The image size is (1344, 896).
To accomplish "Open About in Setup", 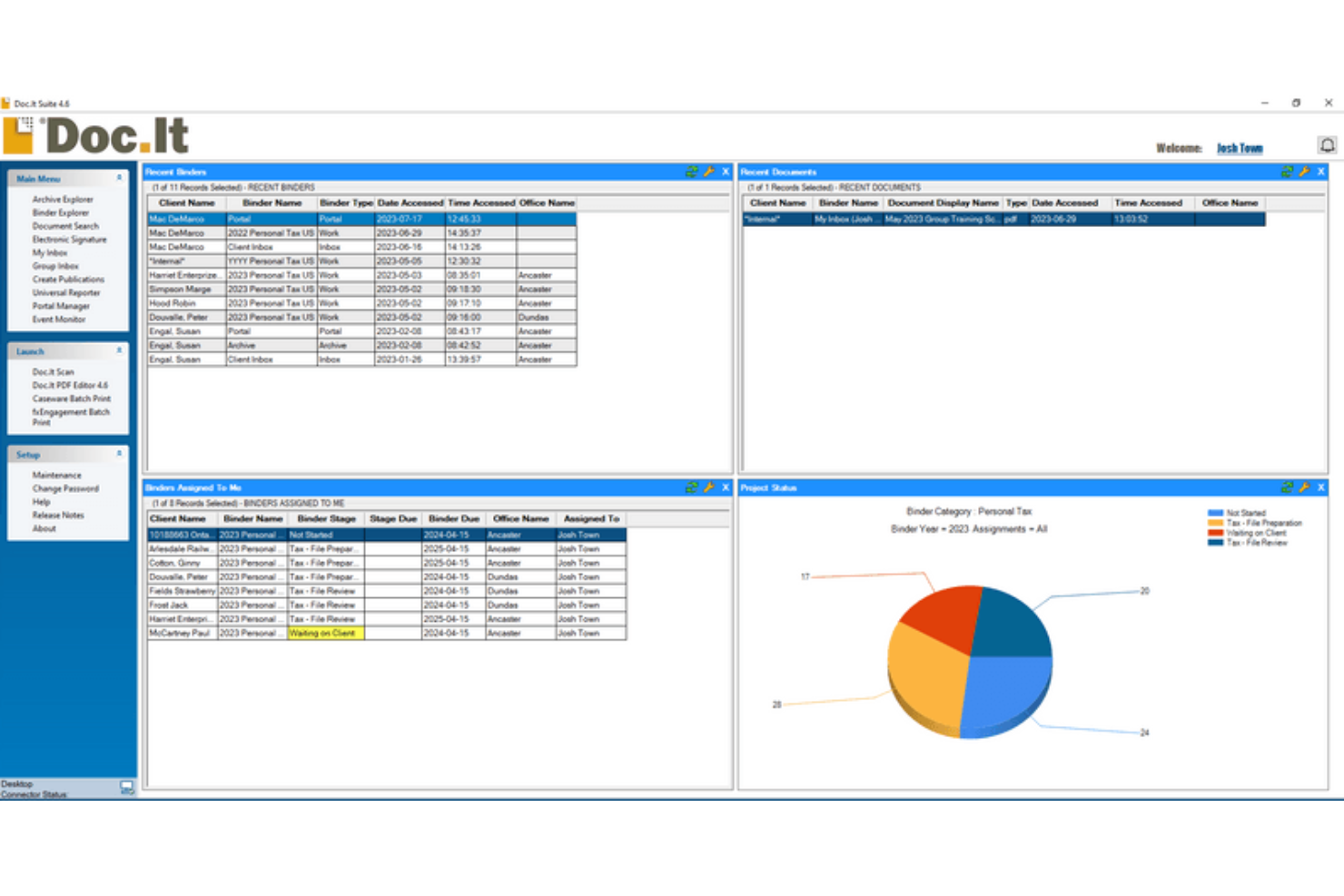I will pos(44,528).
